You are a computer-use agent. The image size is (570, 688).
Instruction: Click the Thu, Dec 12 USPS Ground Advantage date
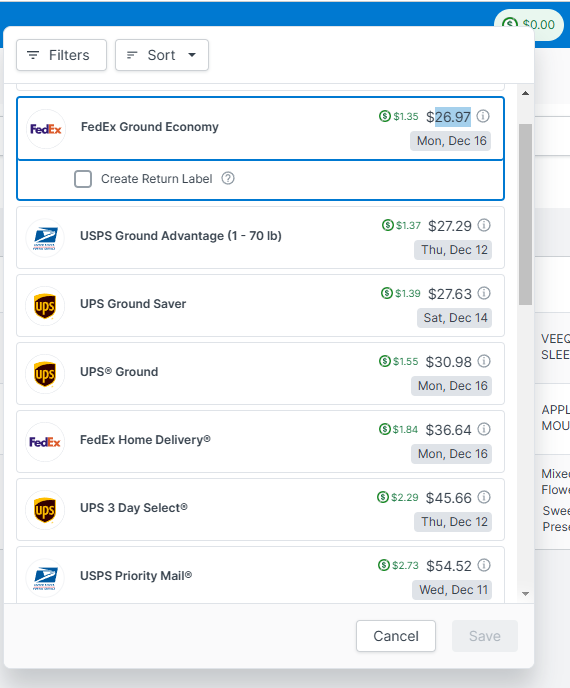[454, 250]
